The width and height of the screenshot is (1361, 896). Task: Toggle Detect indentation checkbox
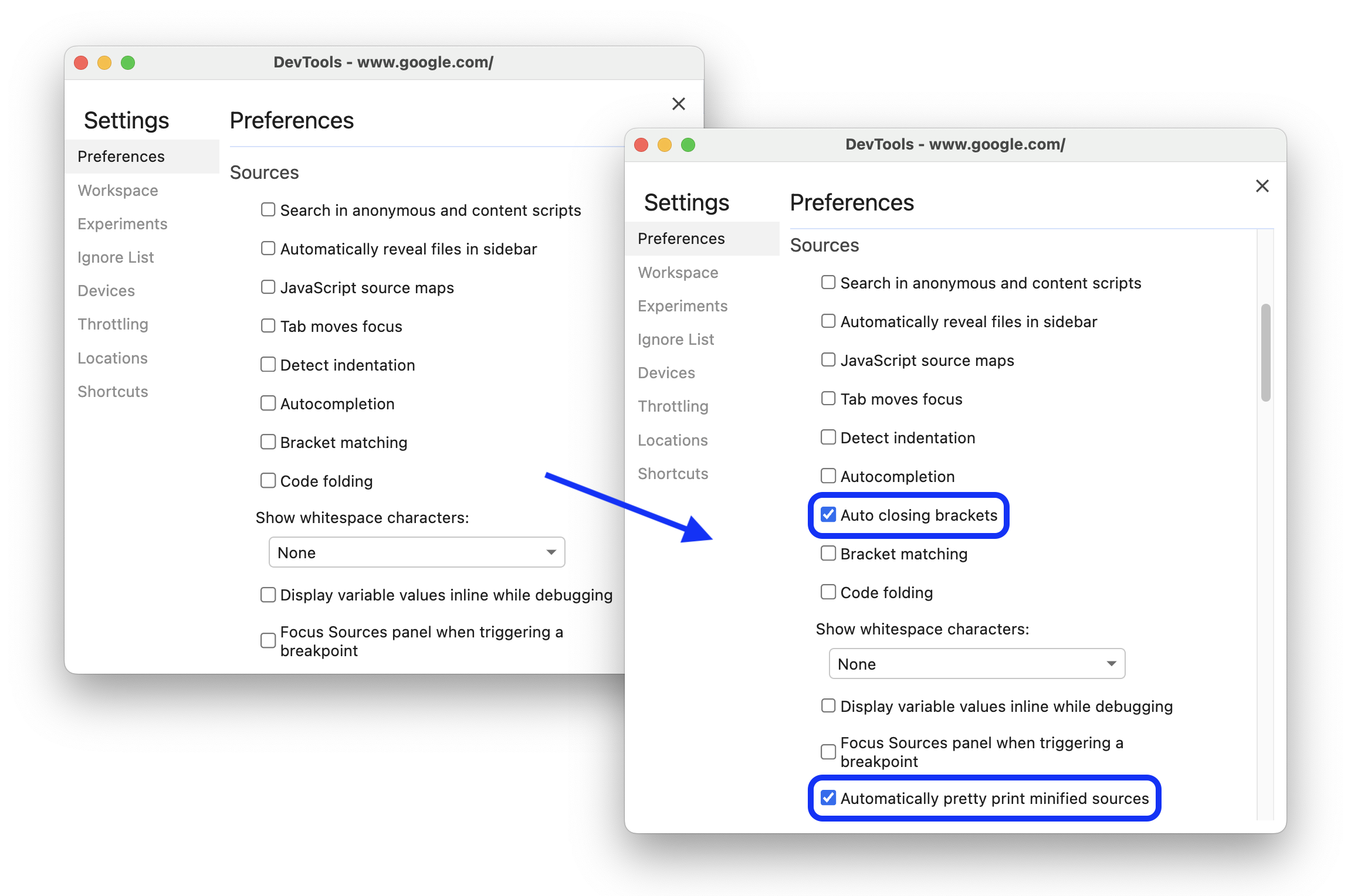coord(828,437)
